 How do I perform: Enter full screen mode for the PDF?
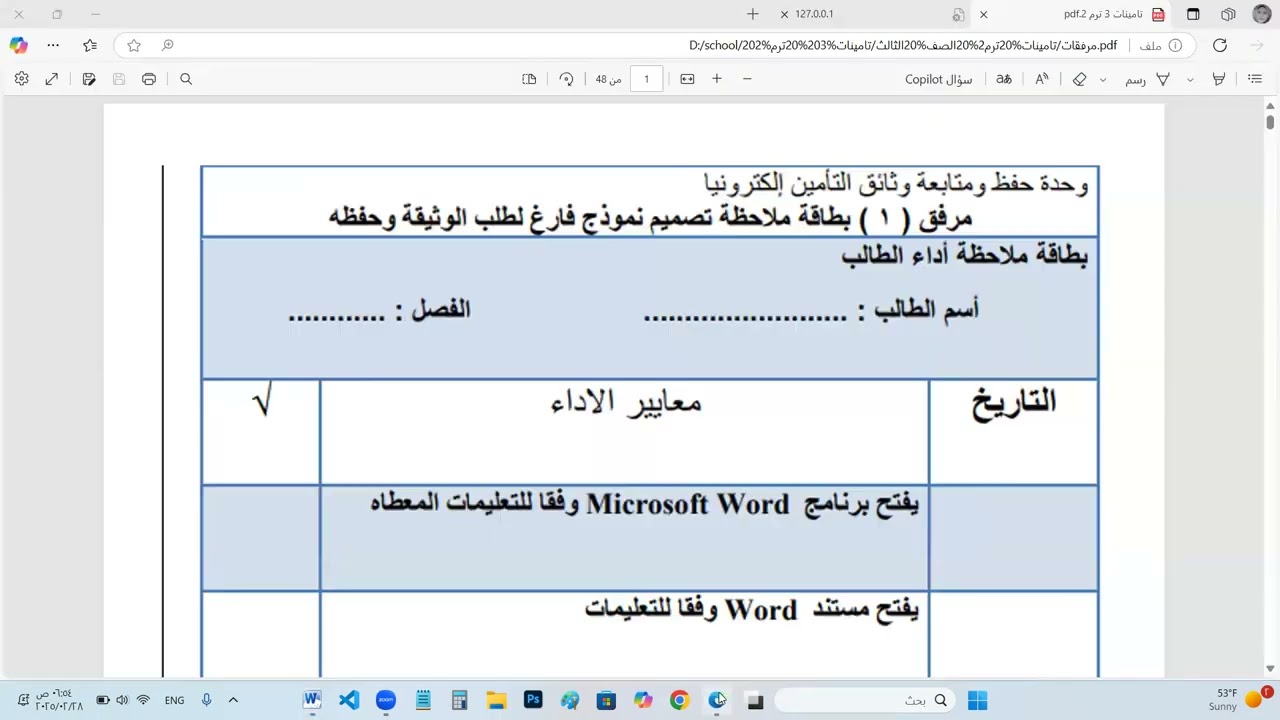pyautogui.click(x=52, y=79)
